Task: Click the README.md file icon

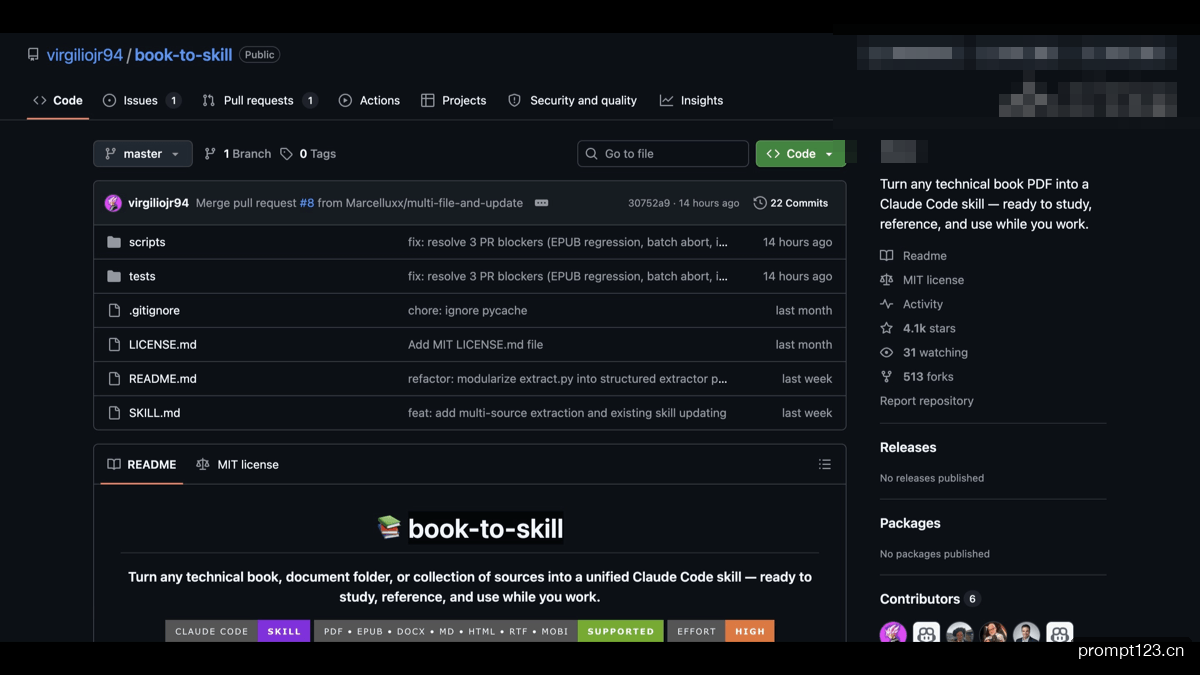Action: click(114, 378)
